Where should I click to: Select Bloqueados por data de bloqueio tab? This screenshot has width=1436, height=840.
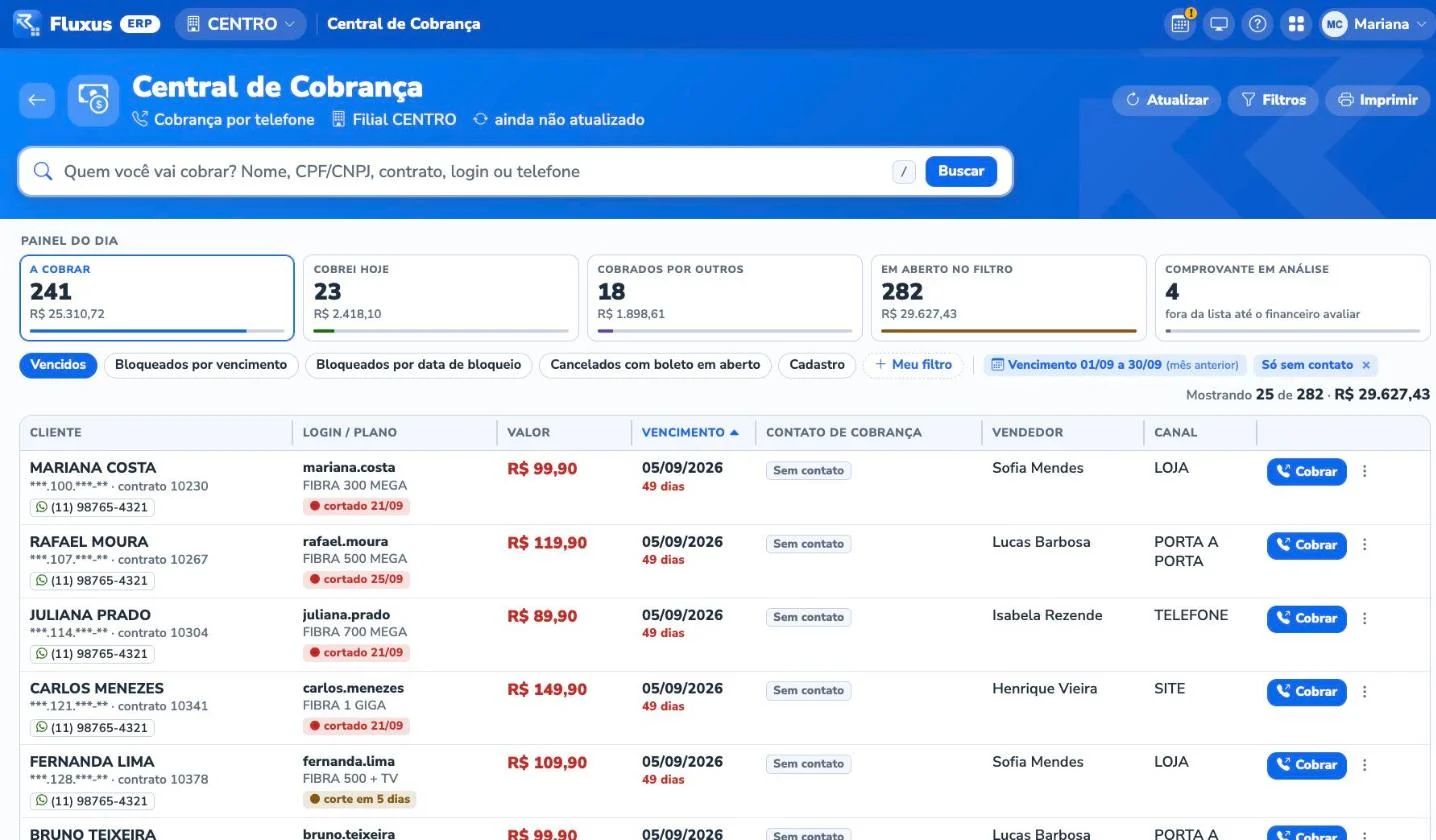[x=419, y=365]
